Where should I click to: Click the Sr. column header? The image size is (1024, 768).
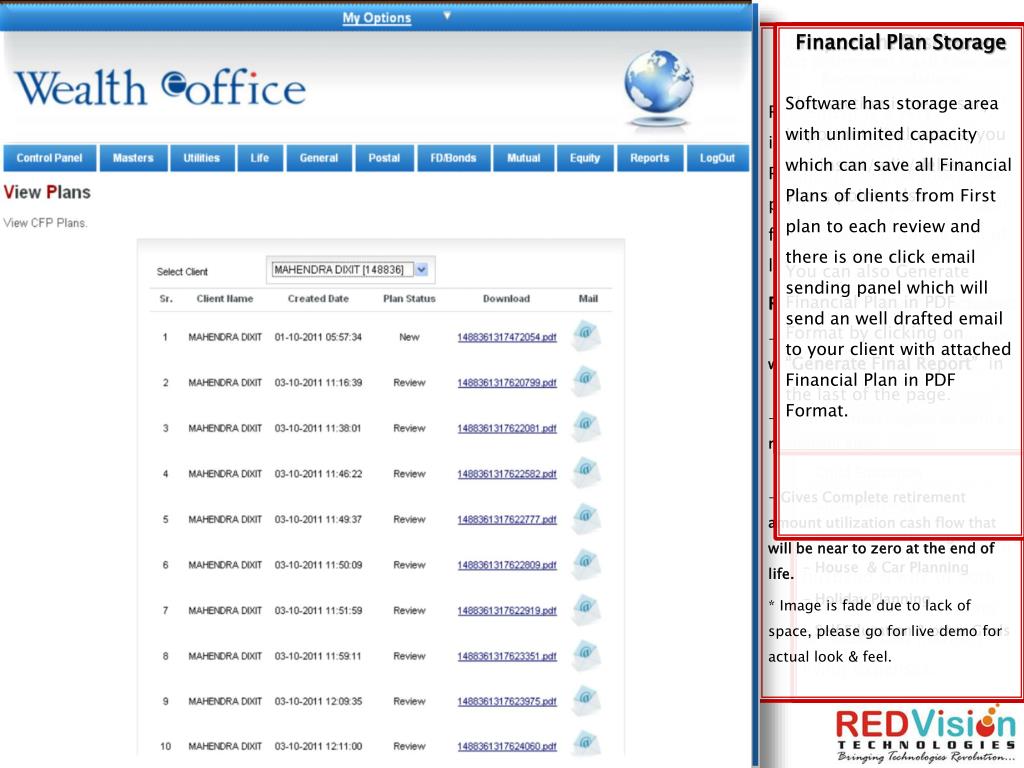point(166,298)
